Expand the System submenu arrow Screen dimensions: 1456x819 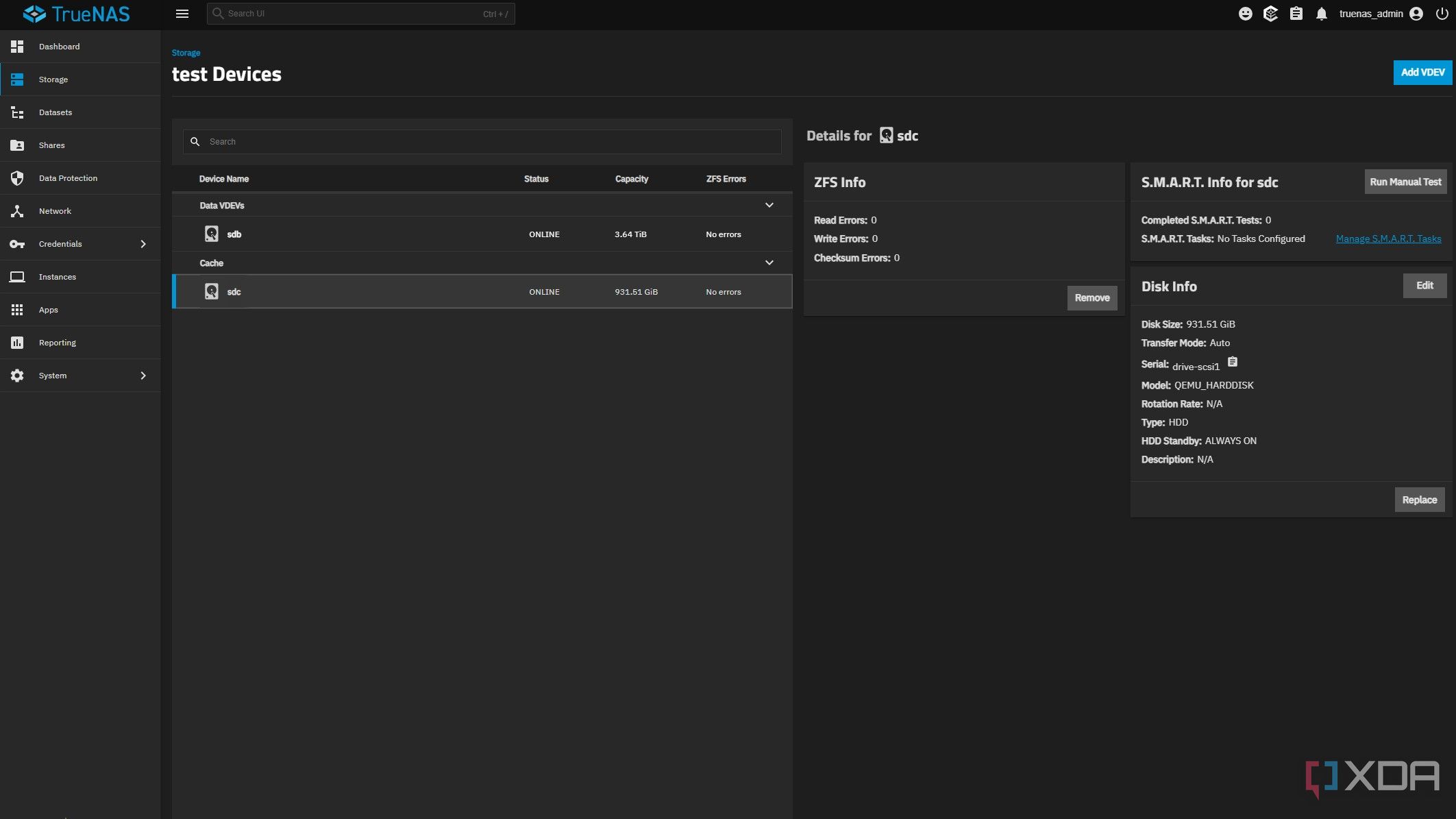pyautogui.click(x=143, y=376)
